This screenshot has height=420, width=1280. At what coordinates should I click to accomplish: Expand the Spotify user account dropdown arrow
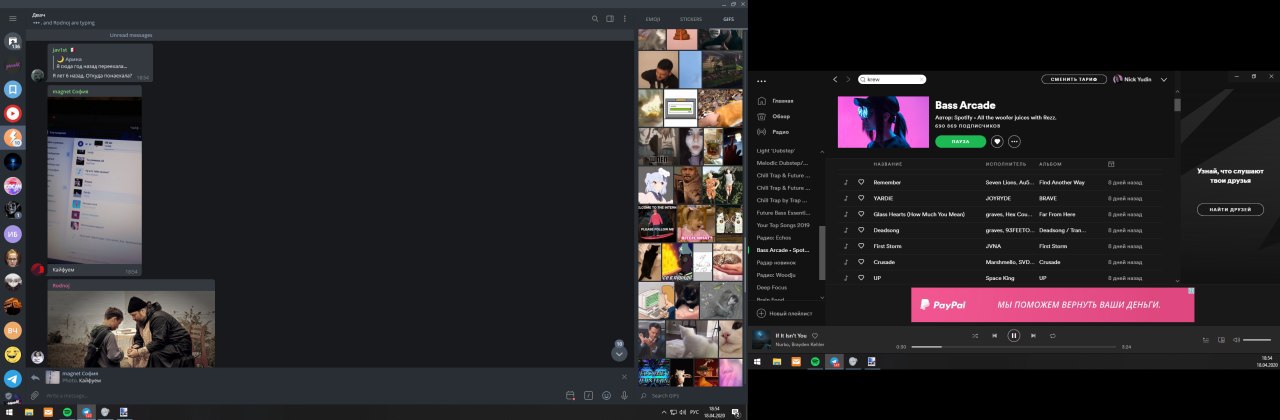[1164, 79]
